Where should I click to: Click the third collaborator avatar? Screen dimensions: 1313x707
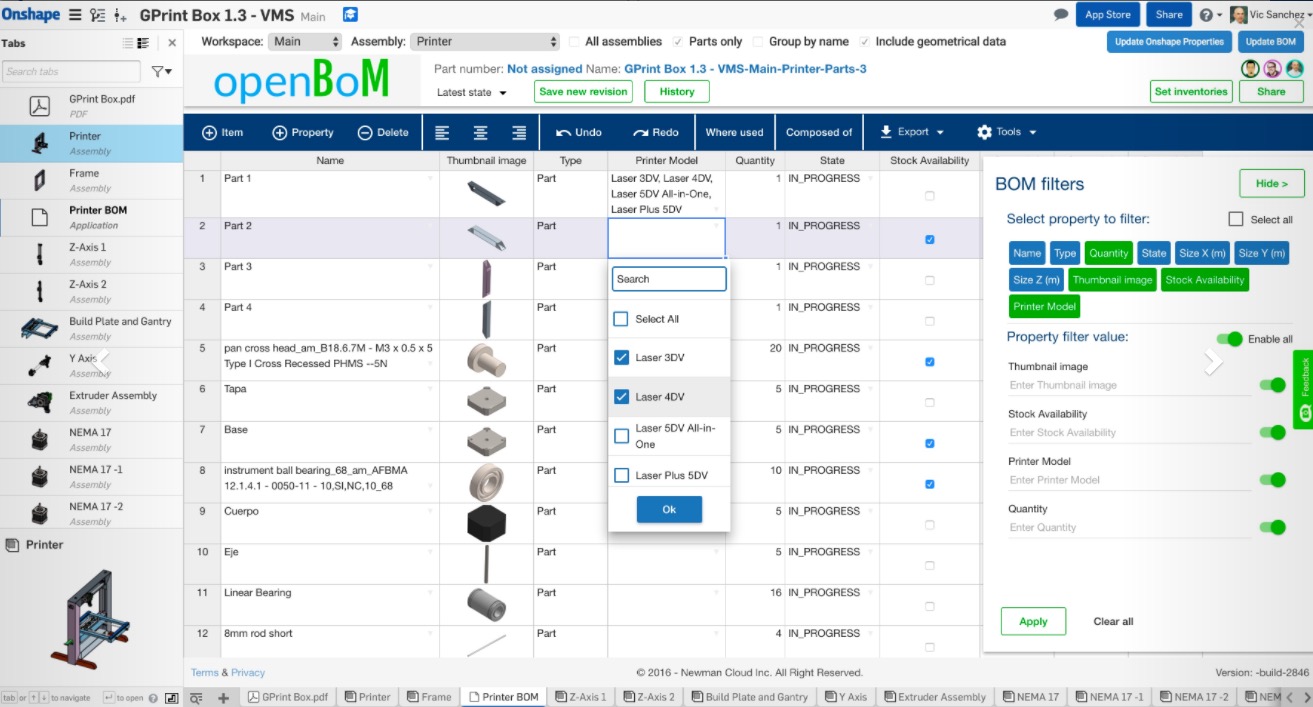click(1294, 68)
